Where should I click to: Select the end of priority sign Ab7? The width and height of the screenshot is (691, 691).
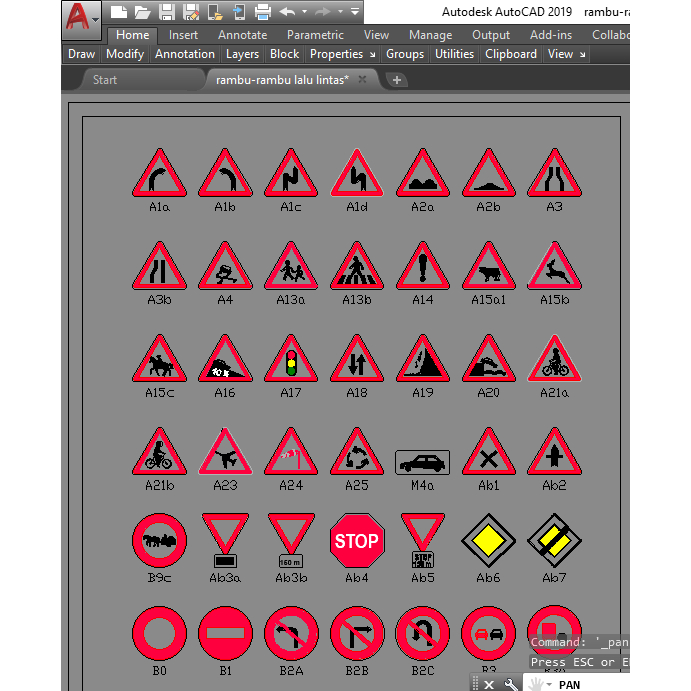[554, 541]
